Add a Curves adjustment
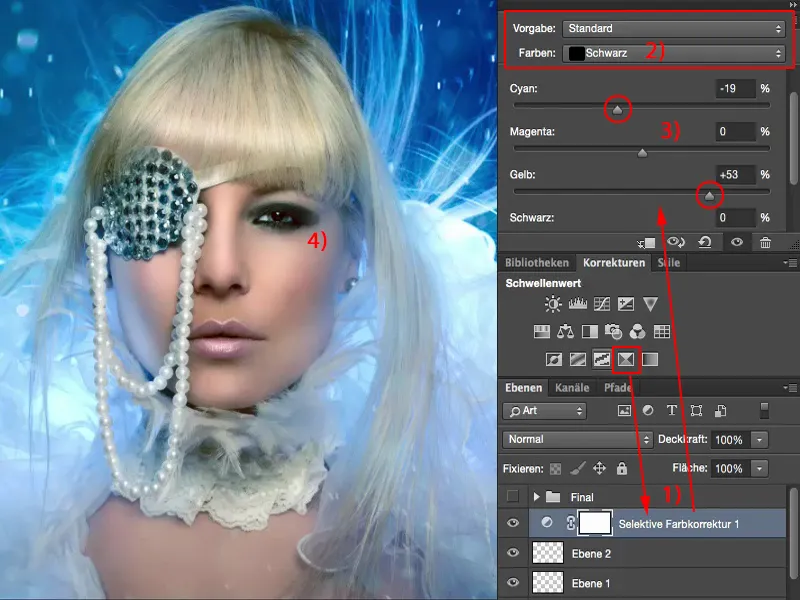 602,305
